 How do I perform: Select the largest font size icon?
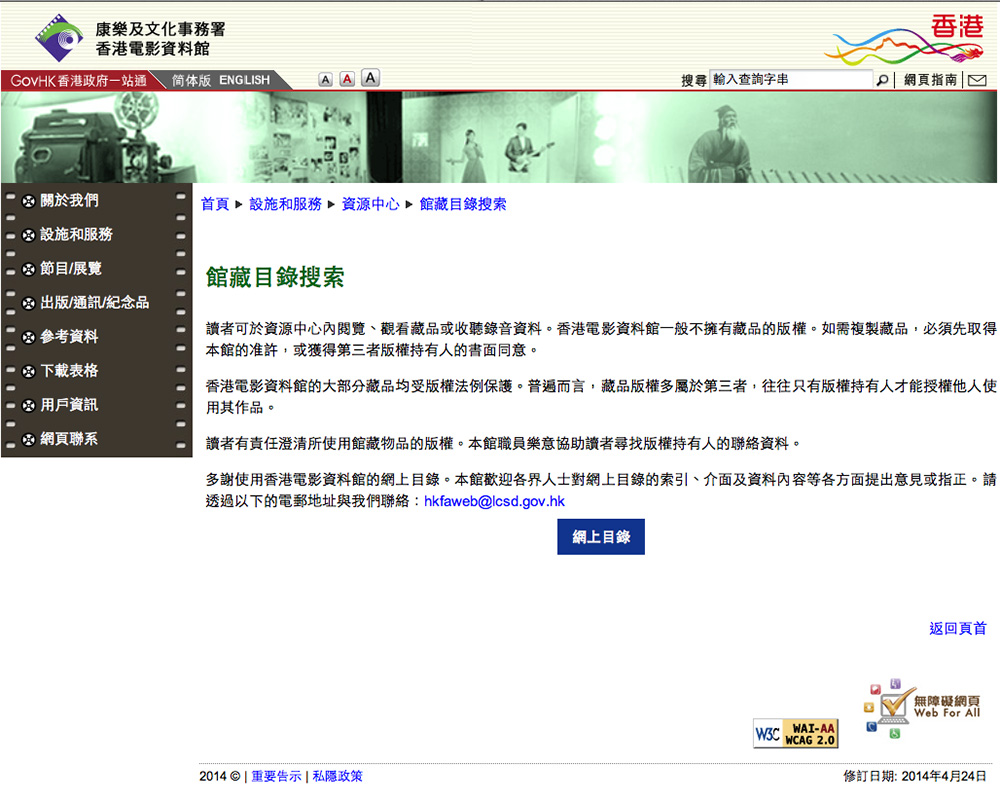pyautogui.click(x=370, y=78)
